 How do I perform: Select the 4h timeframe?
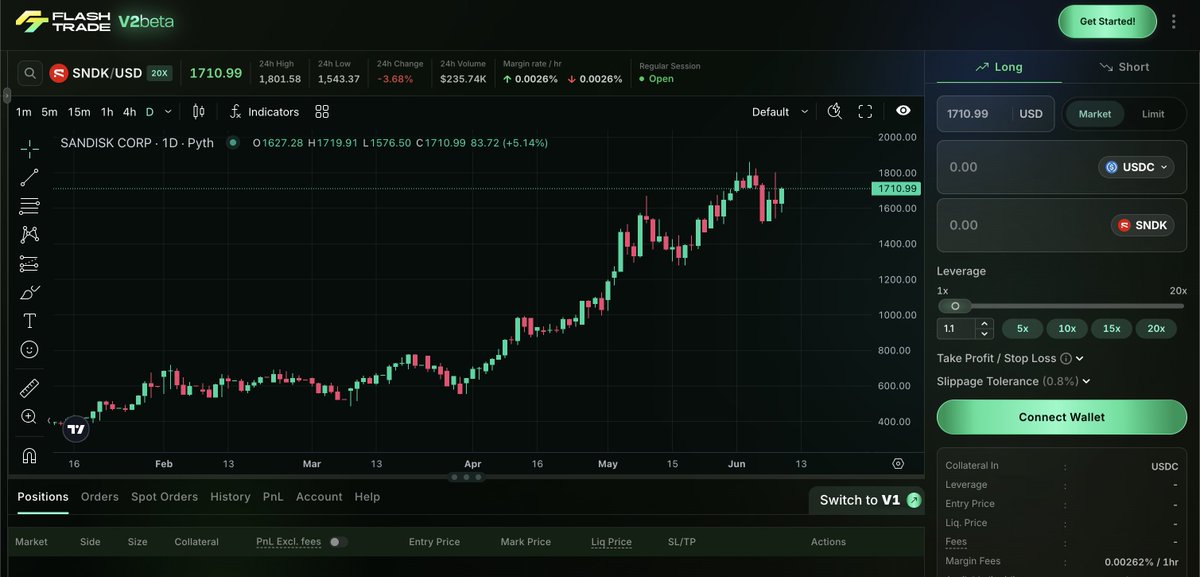click(129, 112)
